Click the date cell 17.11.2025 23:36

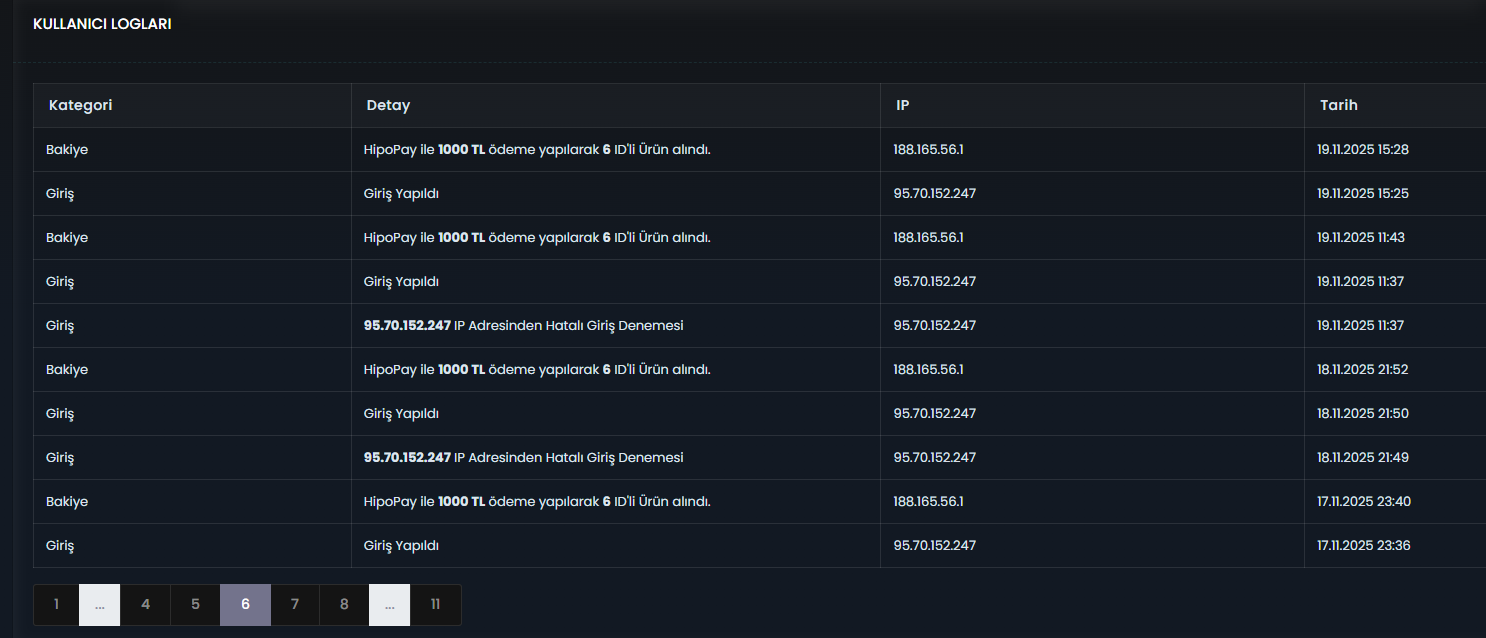coord(1364,546)
